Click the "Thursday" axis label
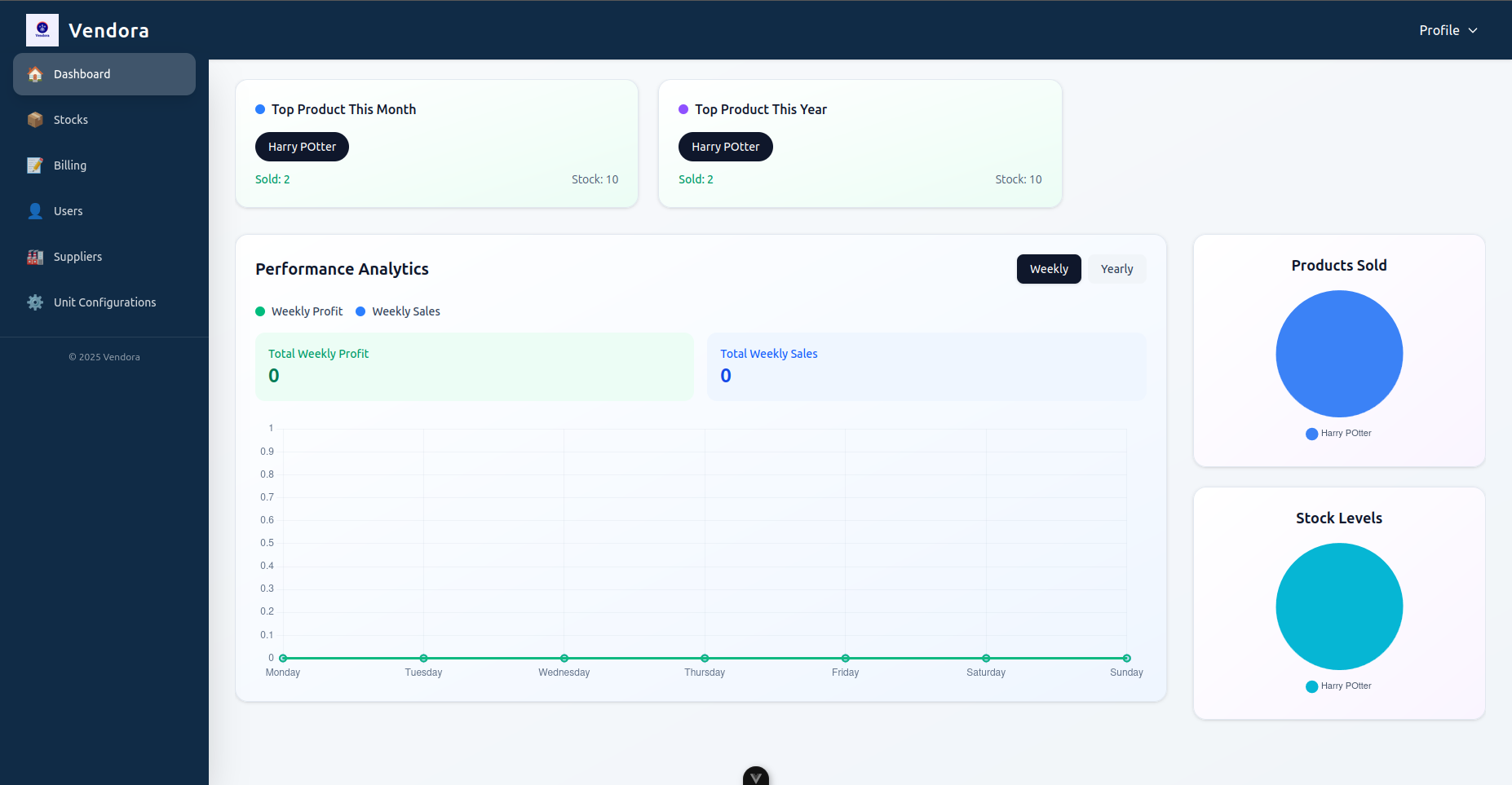 point(705,673)
